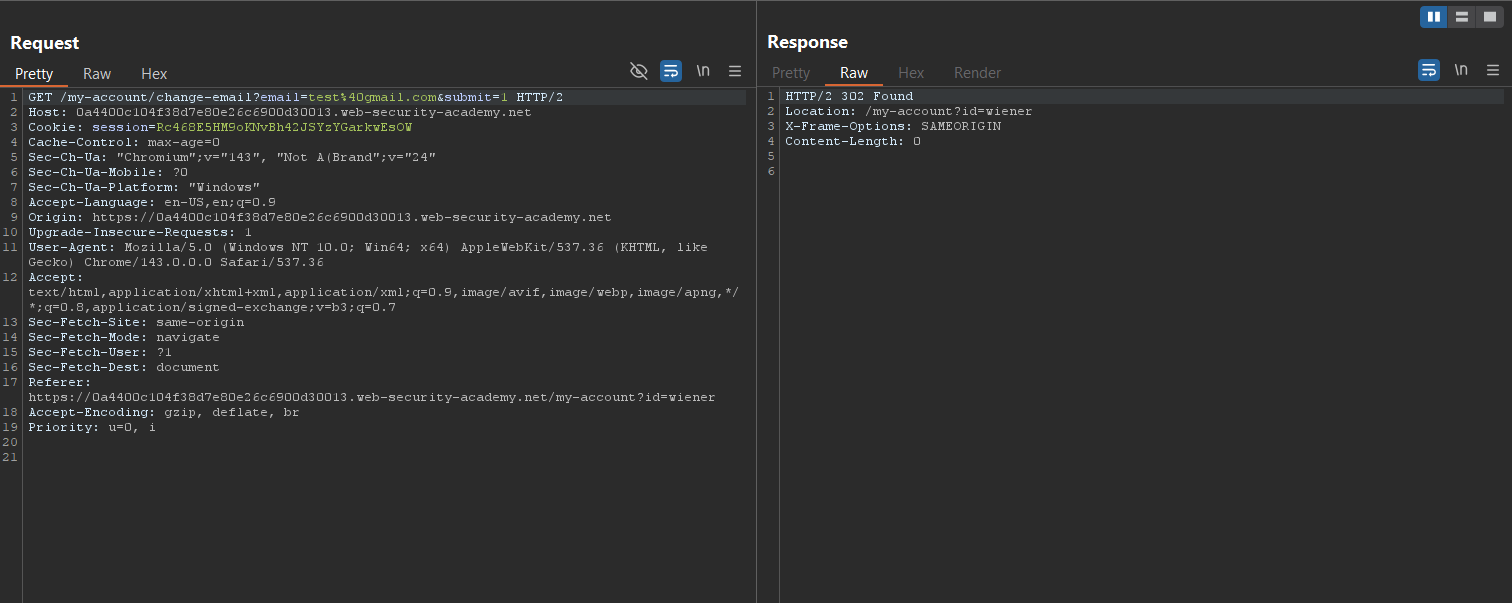Switch to Request Hex tab

(154, 74)
